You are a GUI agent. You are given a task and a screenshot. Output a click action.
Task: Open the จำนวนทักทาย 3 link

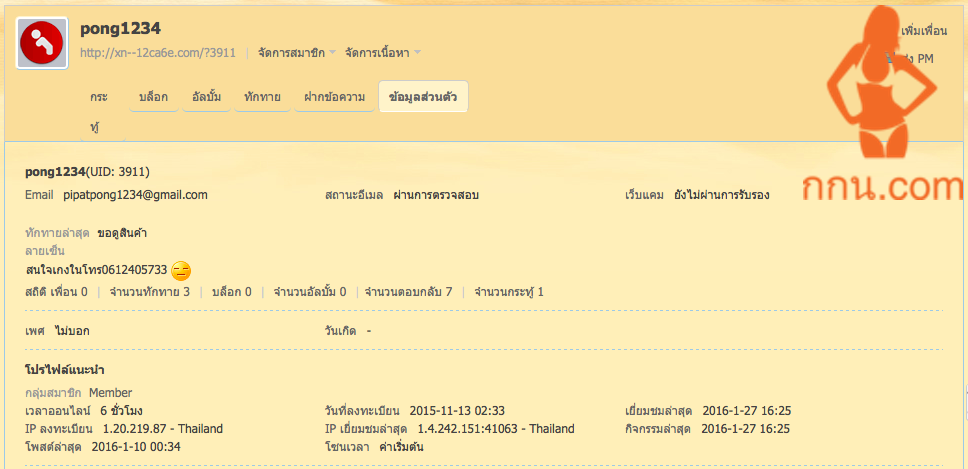(x=149, y=291)
